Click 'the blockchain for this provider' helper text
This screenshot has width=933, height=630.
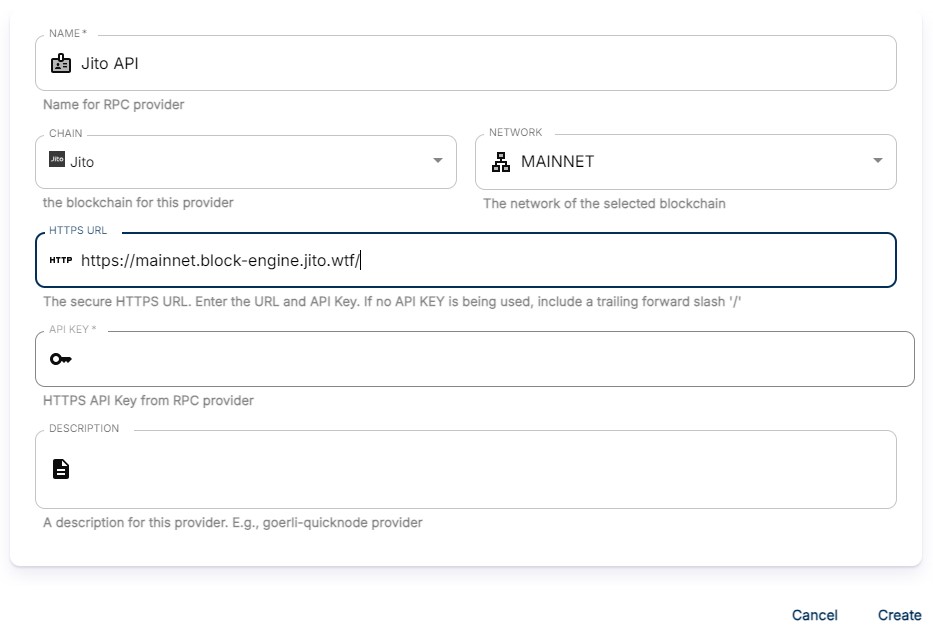[138, 203]
